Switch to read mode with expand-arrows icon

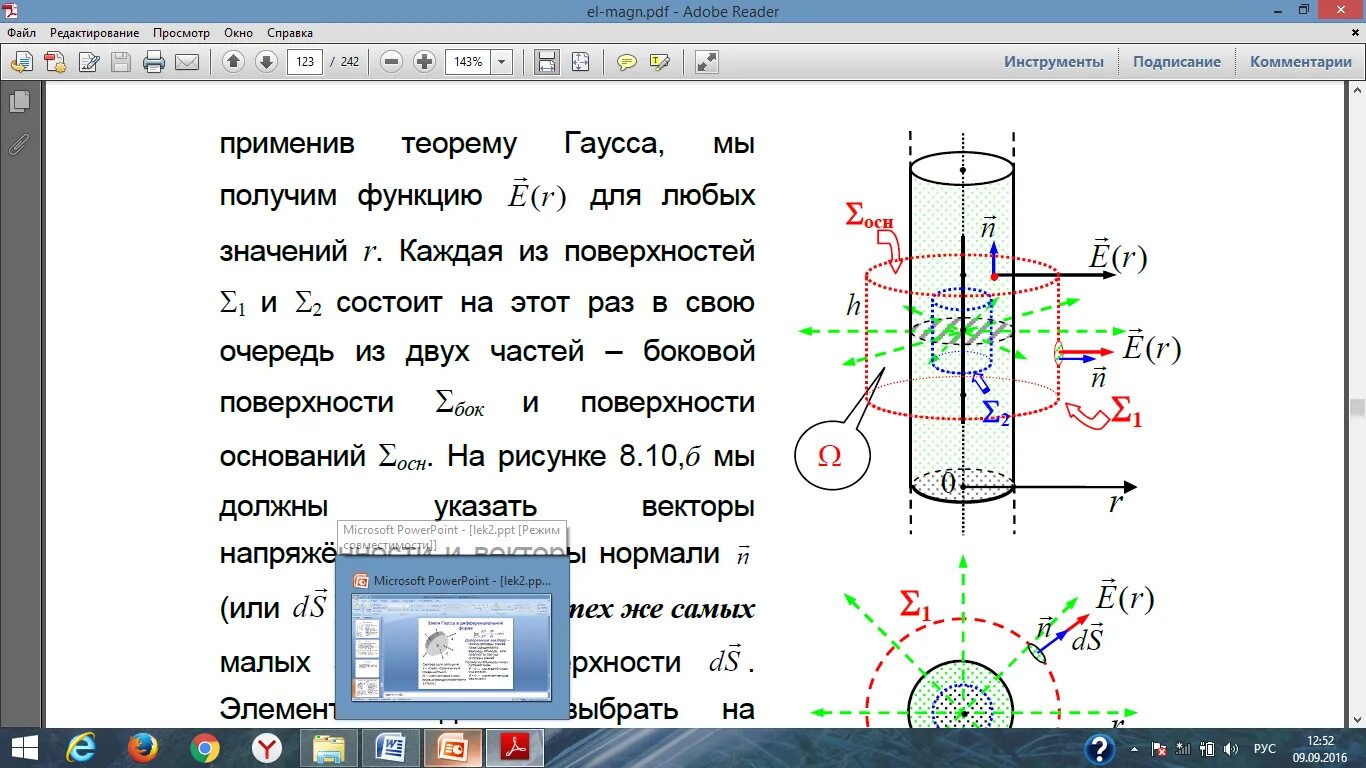707,62
